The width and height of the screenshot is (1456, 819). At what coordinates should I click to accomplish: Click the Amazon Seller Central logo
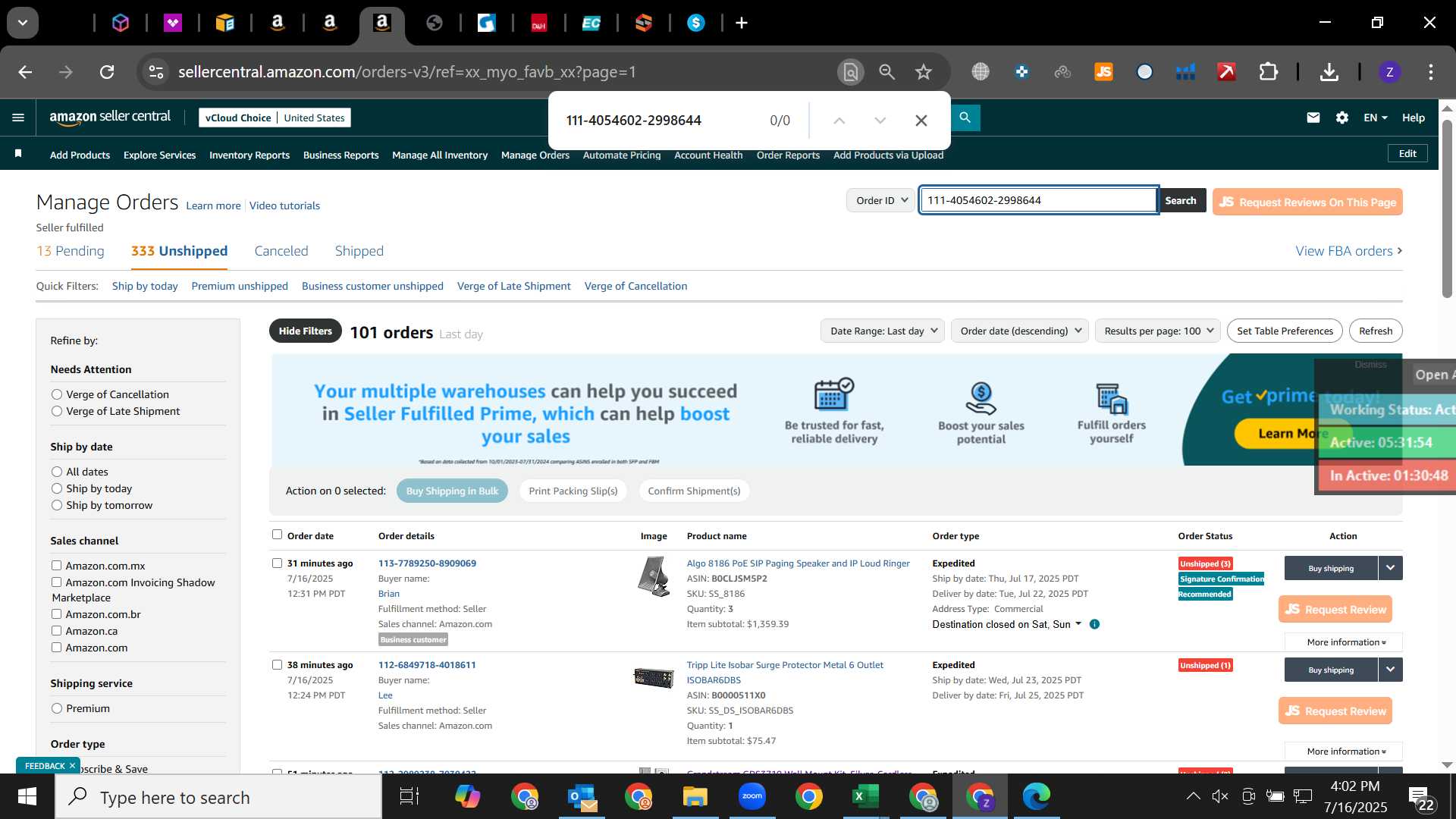(x=110, y=117)
